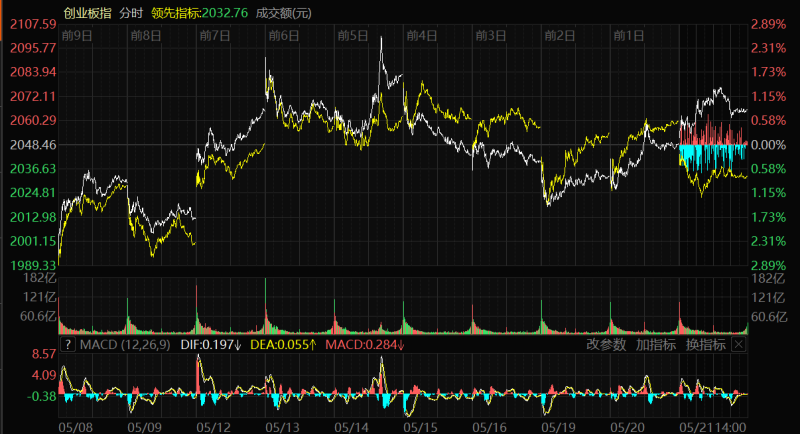
Task: Select the 前6日 day label
Action: pyautogui.click(x=284, y=36)
